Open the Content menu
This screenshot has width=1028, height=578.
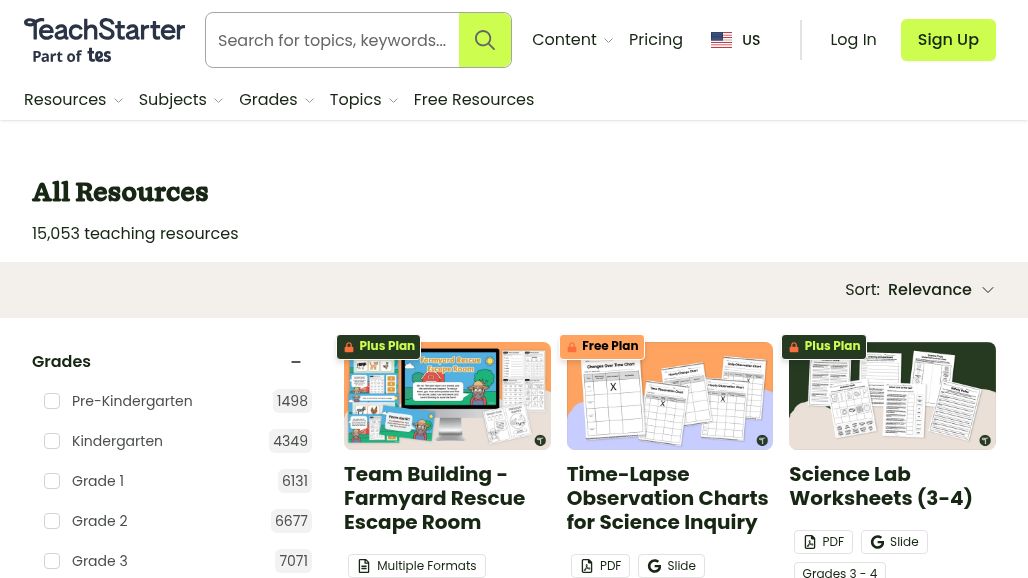[x=572, y=40]
